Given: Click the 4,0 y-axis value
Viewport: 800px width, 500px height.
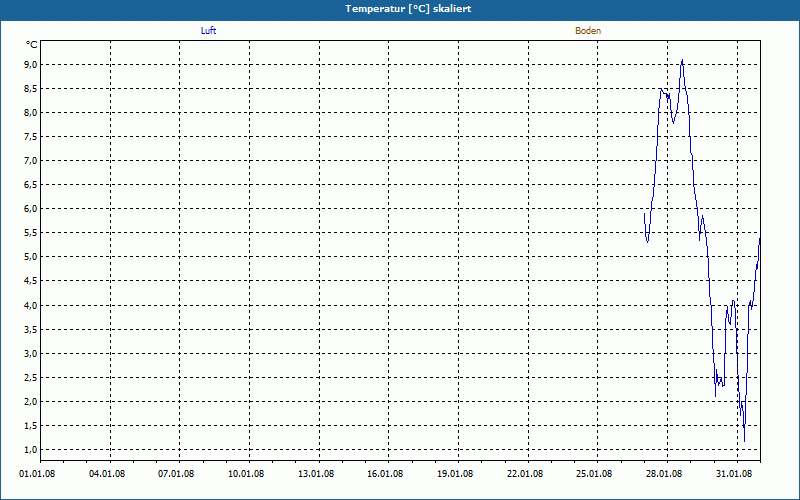Looking at the screenshot, I should pos(31,306).
